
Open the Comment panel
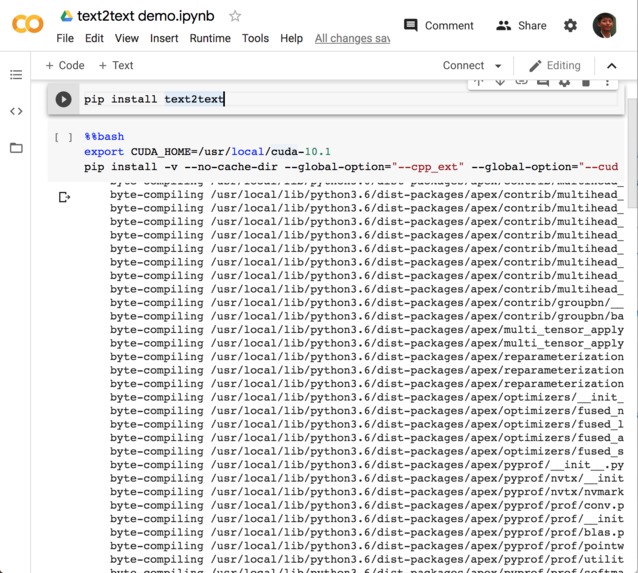tap(439, 26)
